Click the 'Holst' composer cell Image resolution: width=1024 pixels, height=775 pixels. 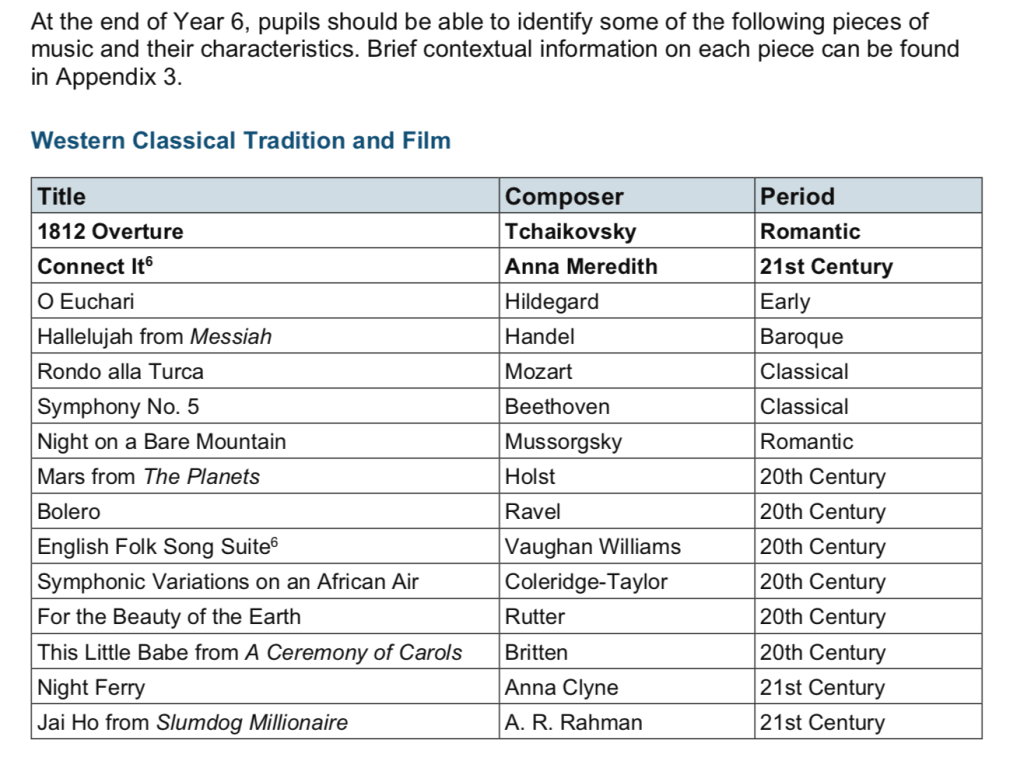tap(530, 477)
